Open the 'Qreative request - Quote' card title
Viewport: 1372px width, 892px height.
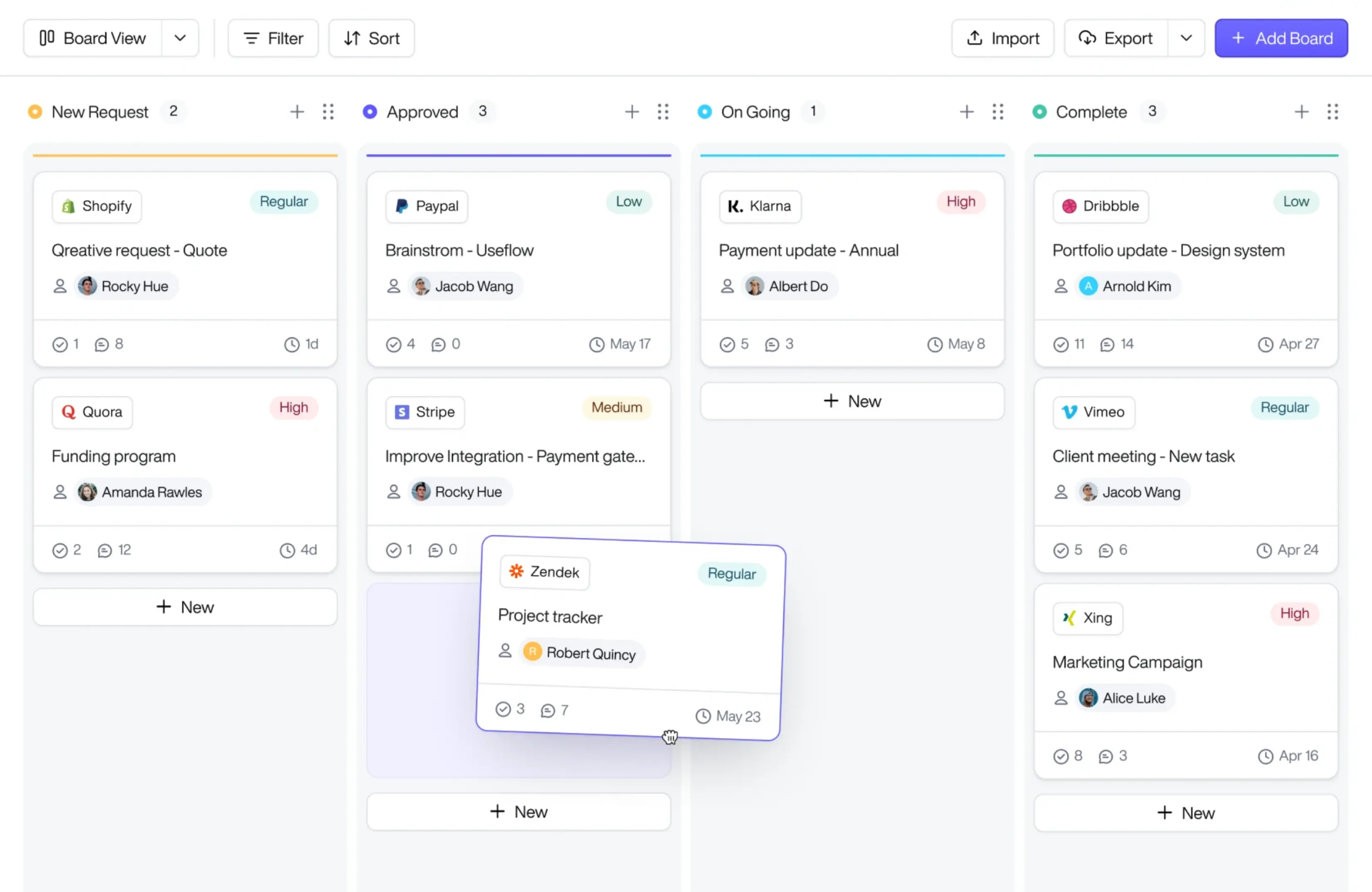[140, 250]
